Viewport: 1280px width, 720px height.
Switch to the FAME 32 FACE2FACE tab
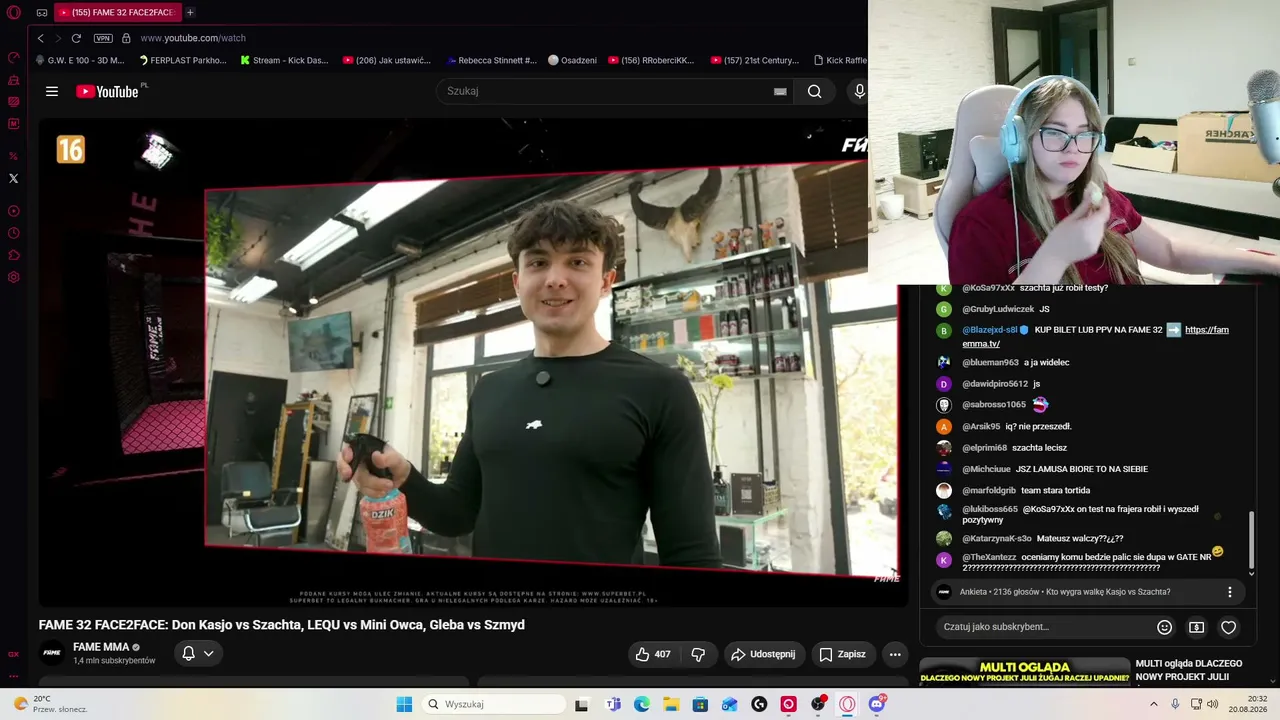[x=116, y=12]
